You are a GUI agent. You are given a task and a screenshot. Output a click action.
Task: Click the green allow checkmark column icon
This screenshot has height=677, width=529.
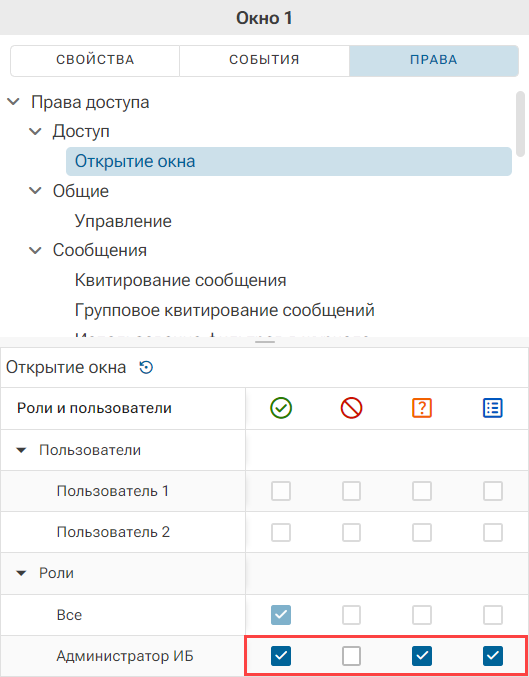click(x=281, y=408)
